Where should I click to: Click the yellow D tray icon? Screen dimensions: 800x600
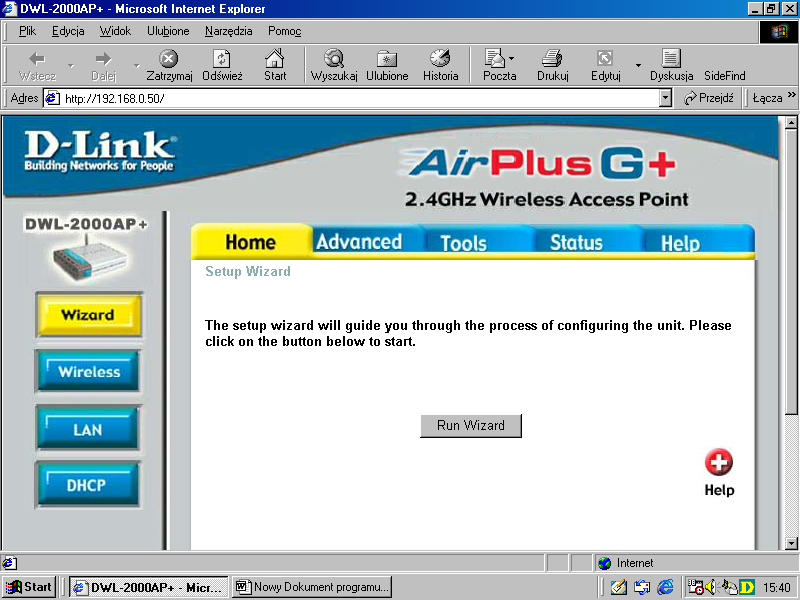pyautogui.click(x=747, y=587)
